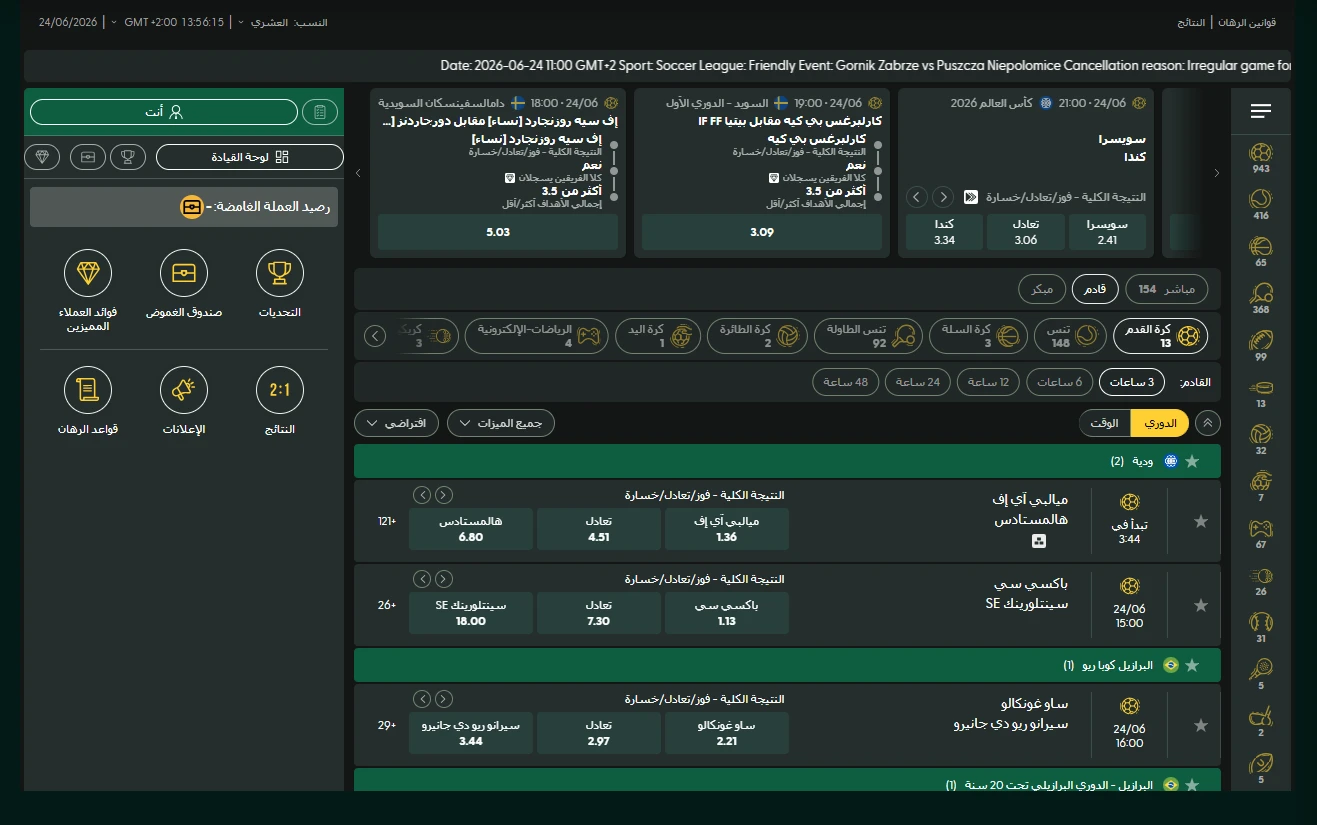Bet on تعادل at 2.97

[599, 733]
